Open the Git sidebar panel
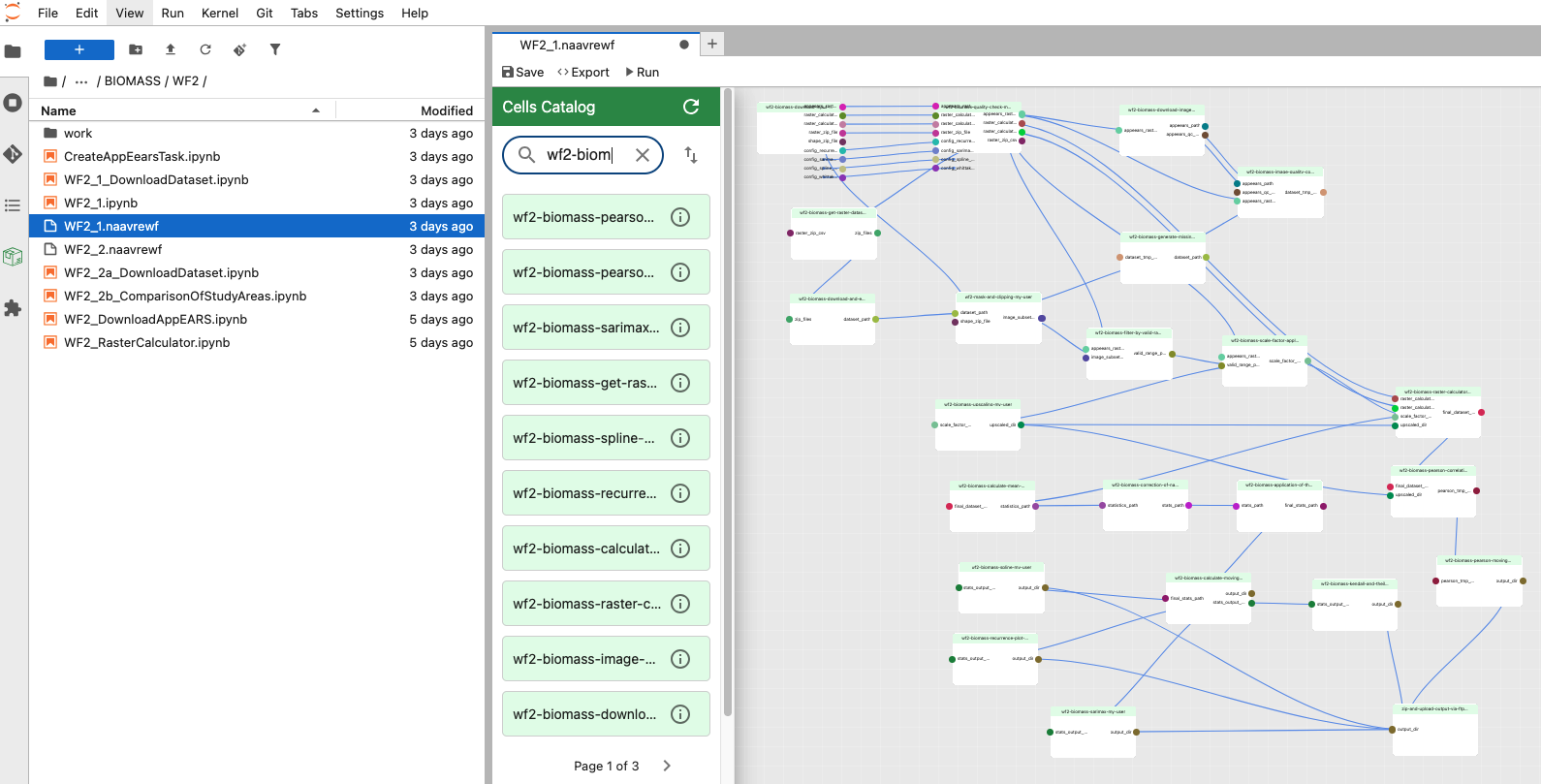Screen dimensions: 1541x784 (x=13, y=154)
